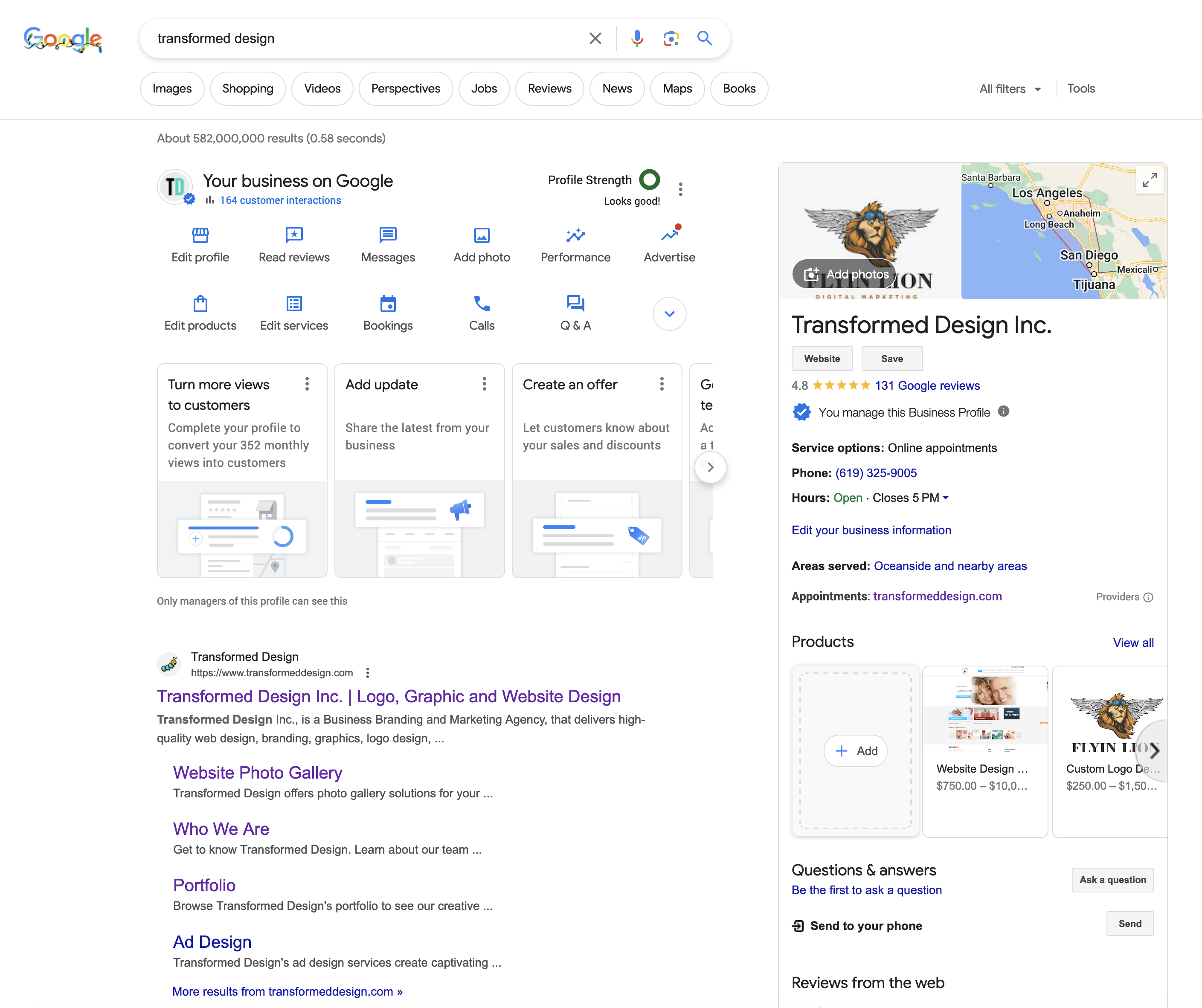Start voice search with microphone icon
The image size is (1202, 1008).
(637, 38)
